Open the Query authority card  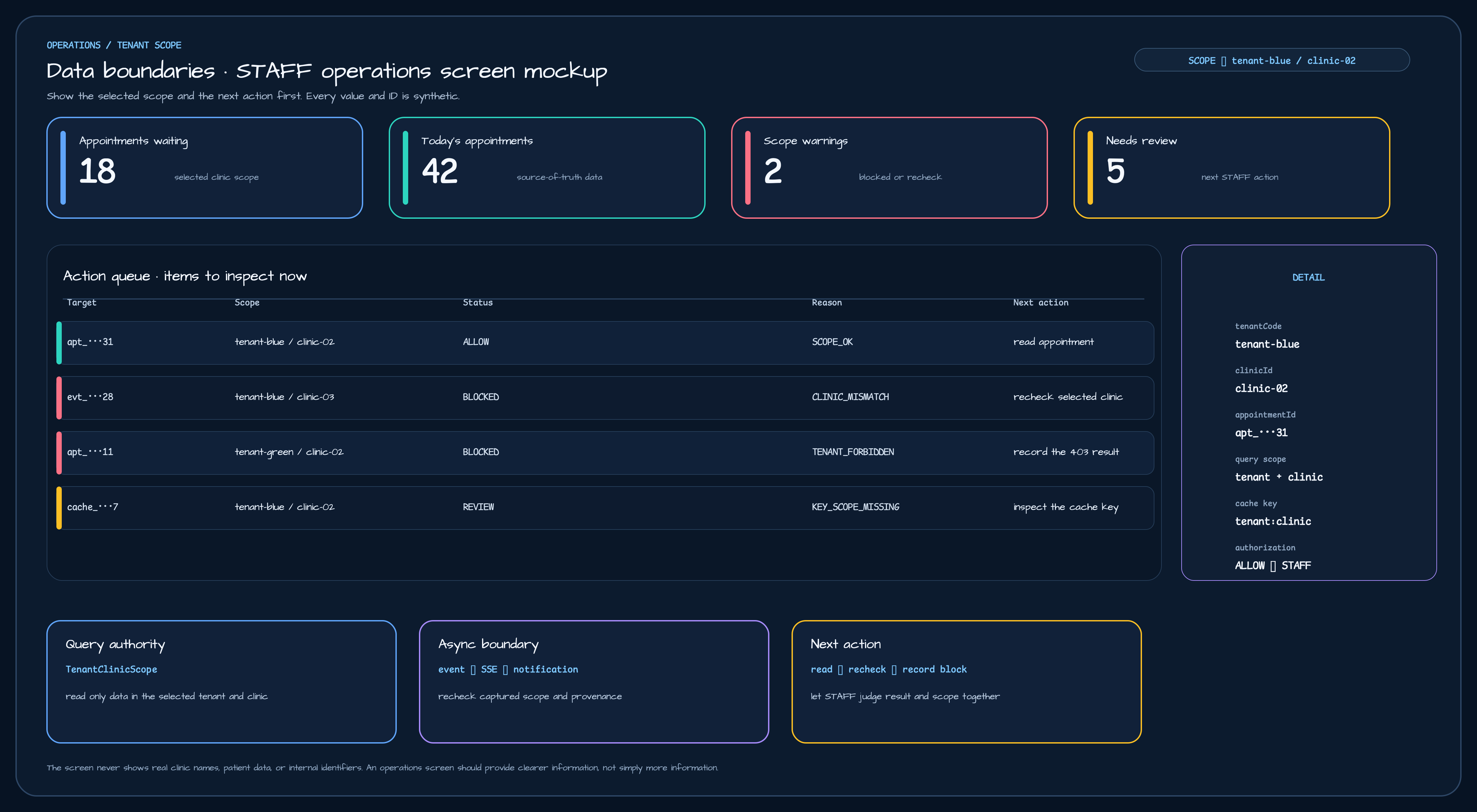(x=221, y=682)
